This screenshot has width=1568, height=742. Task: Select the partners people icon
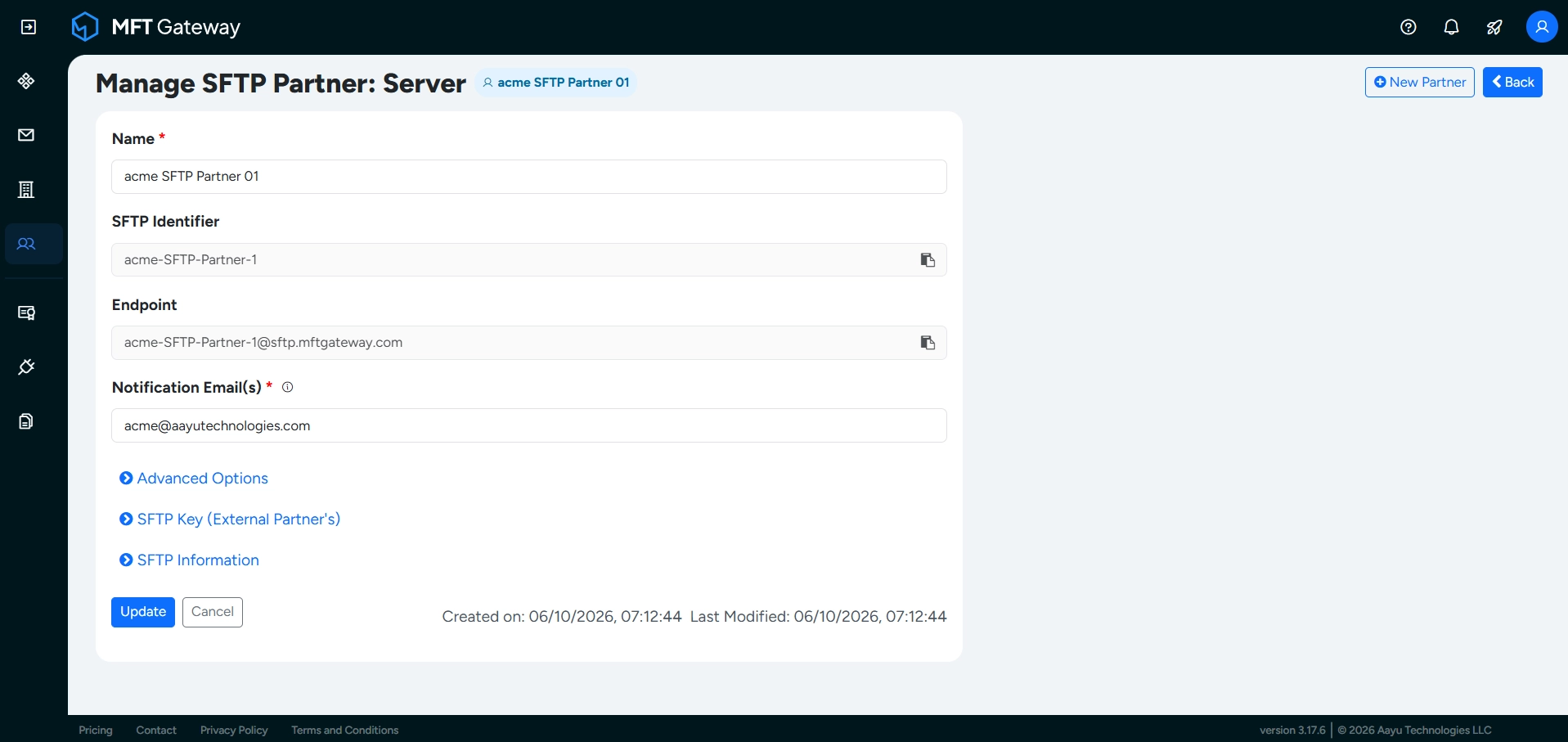coord(26,244)
